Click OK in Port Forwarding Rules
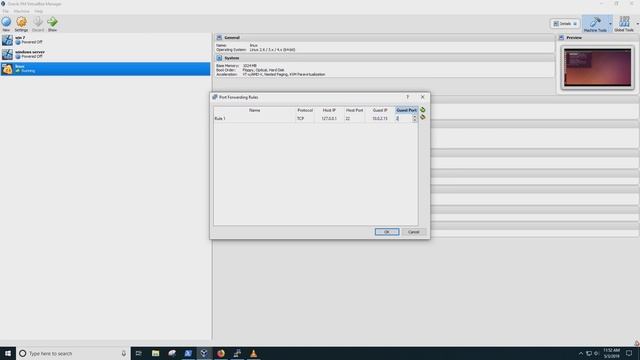 click(x=387, y=232)
